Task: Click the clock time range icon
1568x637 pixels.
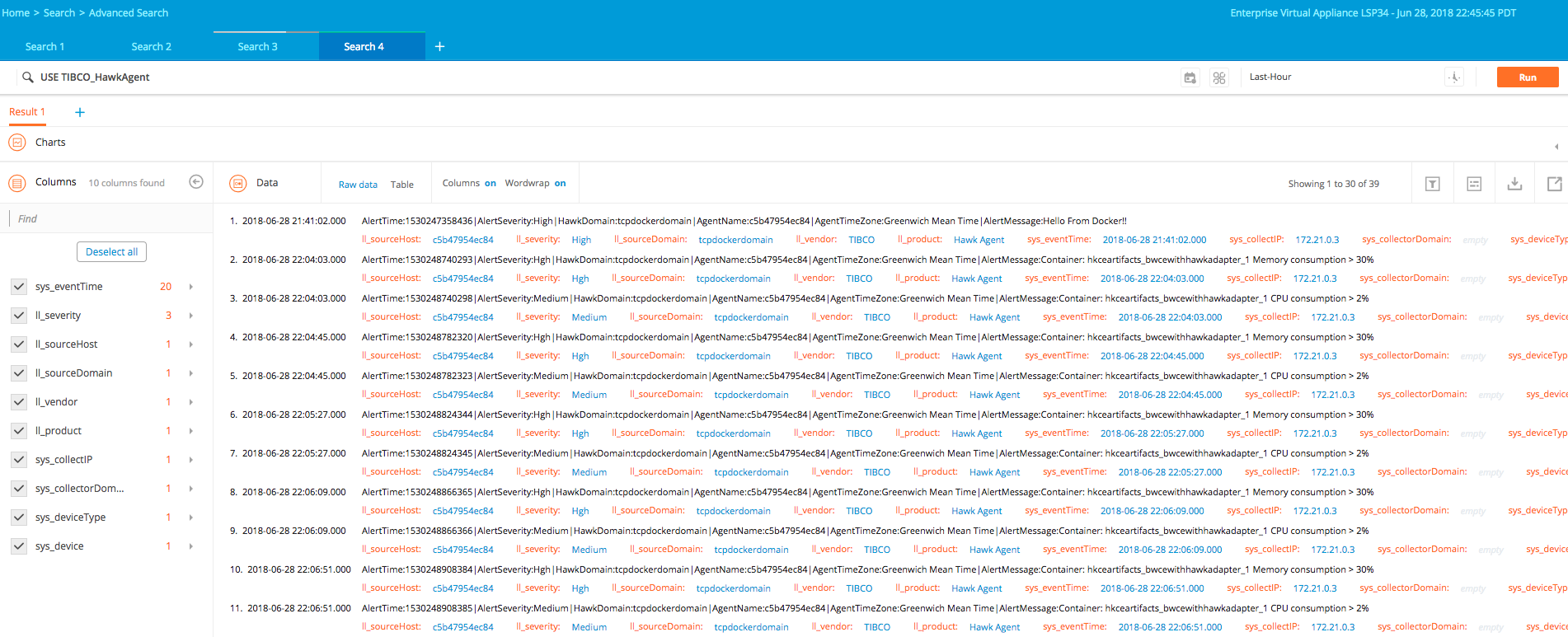Action: tap(1454, 77)
